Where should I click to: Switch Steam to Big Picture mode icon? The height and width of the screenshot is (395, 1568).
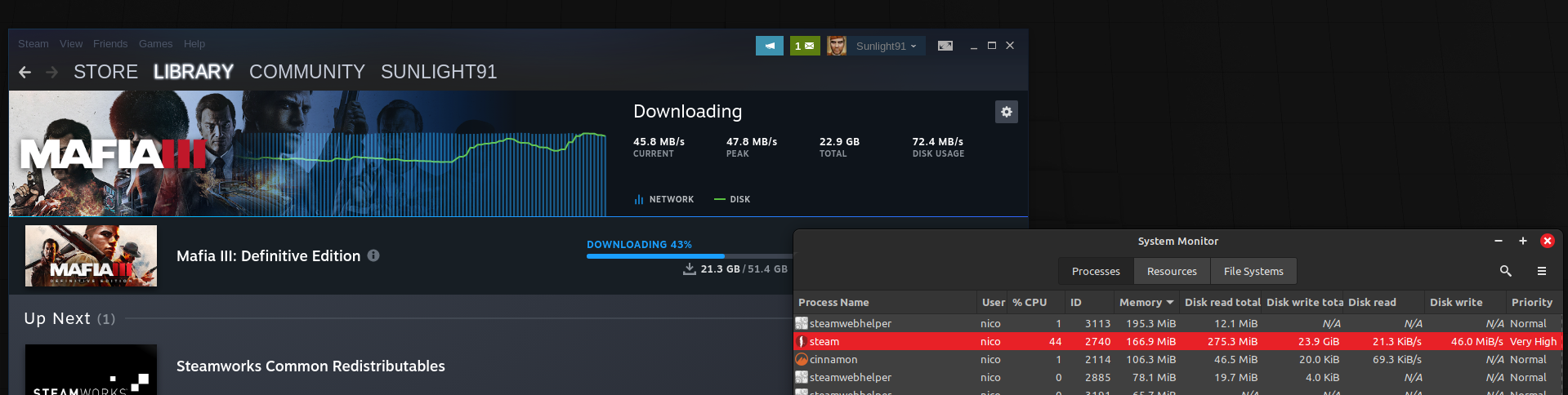click(x=945, y=46)
